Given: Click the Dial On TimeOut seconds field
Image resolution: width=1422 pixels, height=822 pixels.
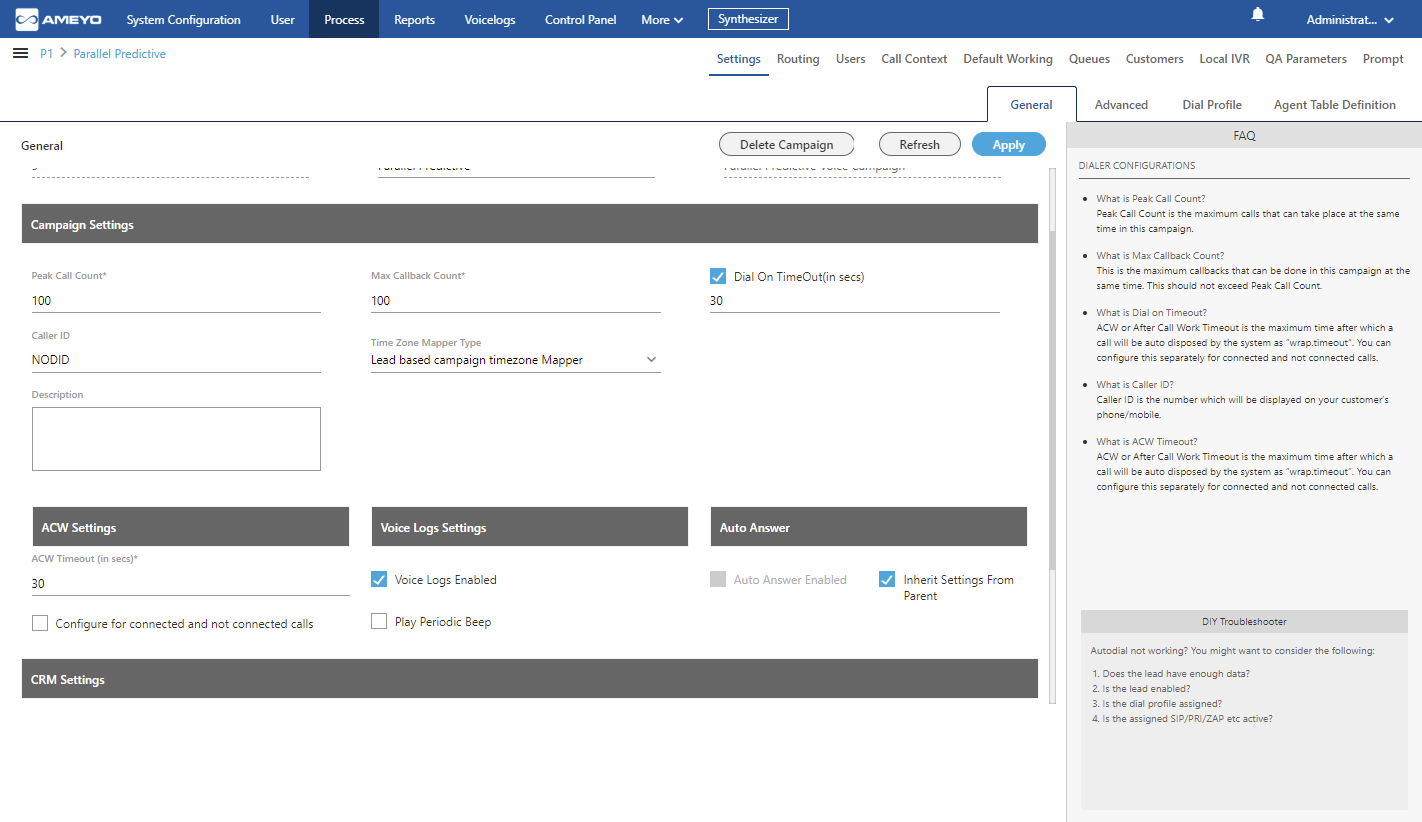Looking at the screenshot, I should click(855, 300).
